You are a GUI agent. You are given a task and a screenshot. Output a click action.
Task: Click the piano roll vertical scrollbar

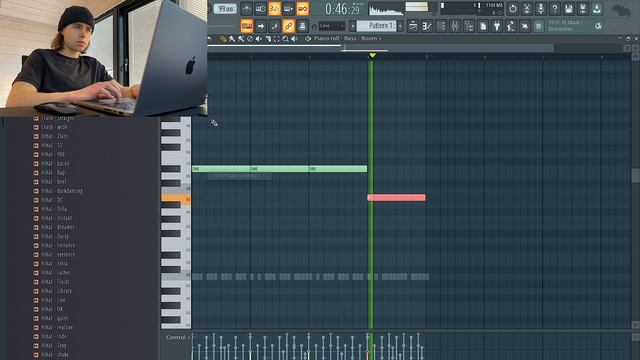click(636, 176)
